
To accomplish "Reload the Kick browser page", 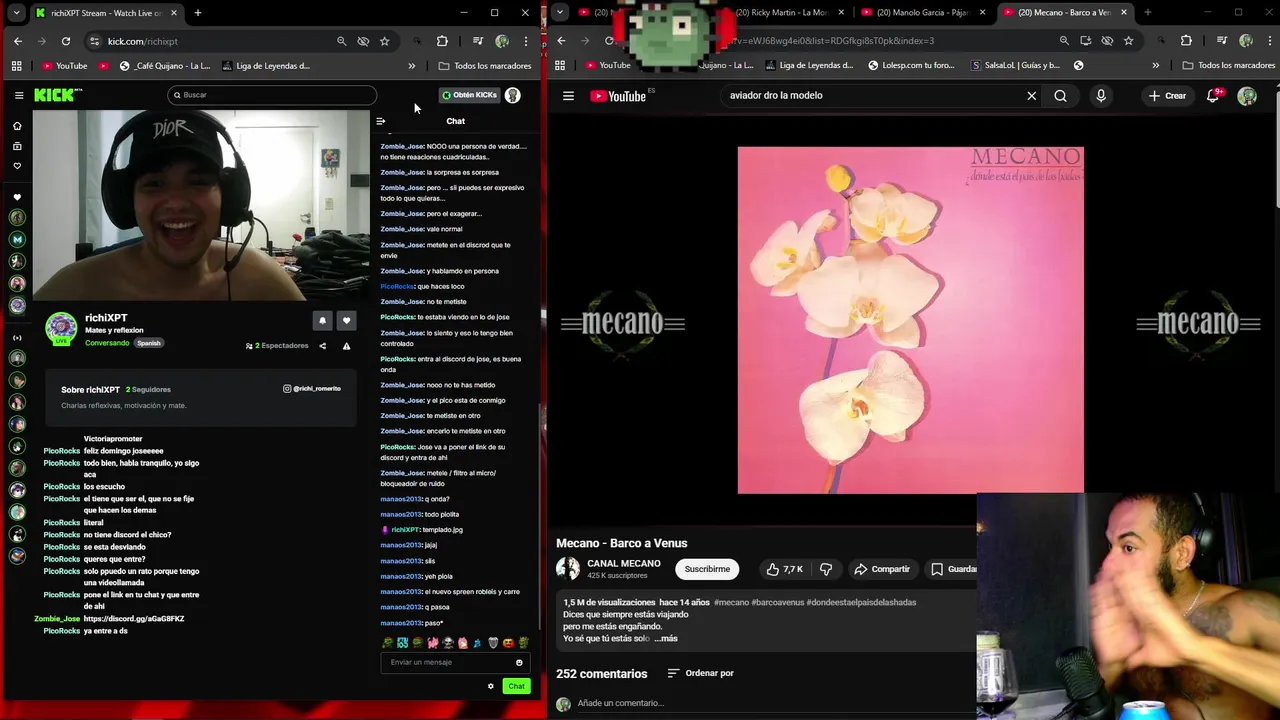I will coord(66,41).
